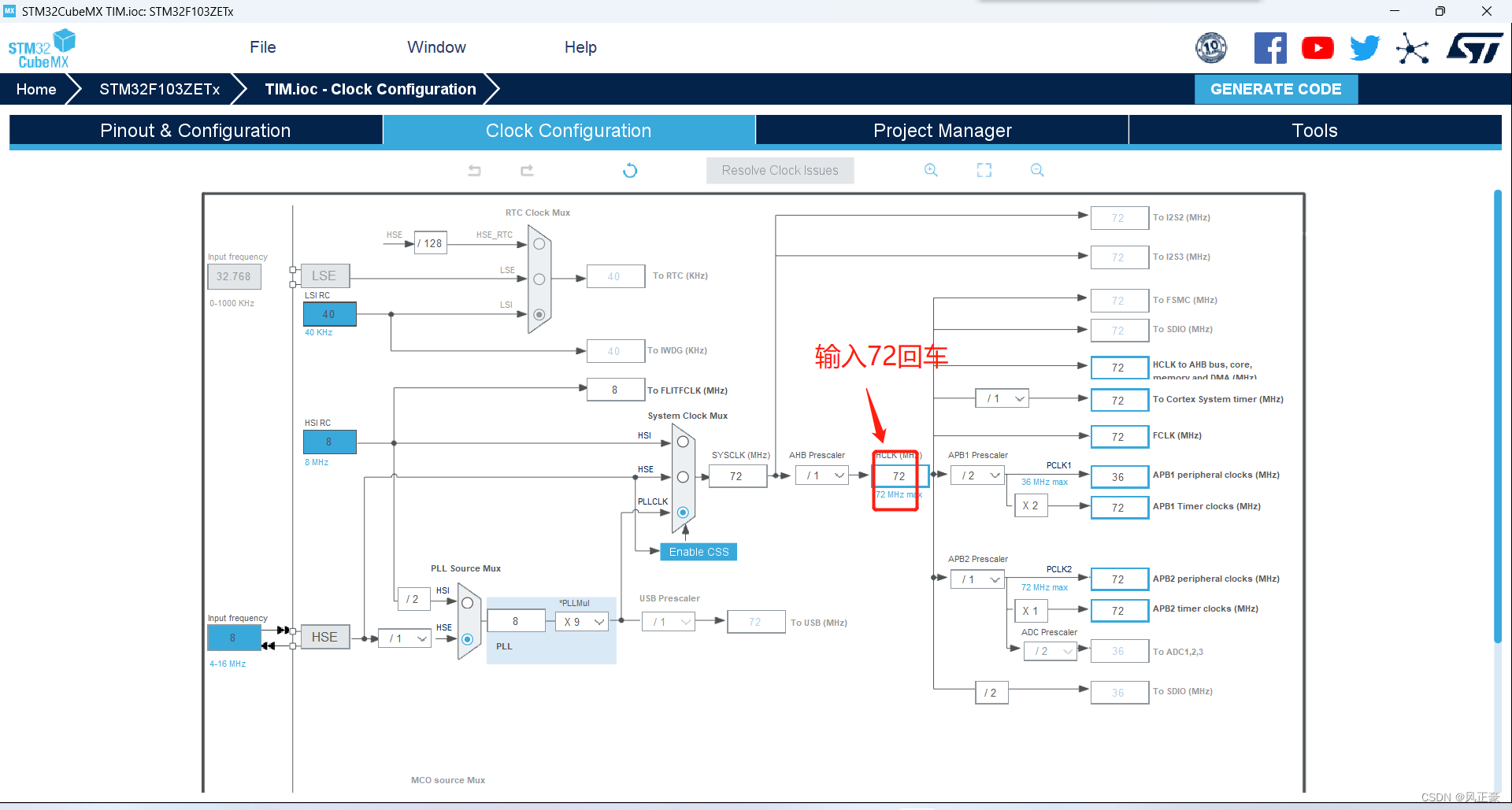The height and width of the screenshot is (810, 1512).
Task: Open the Facebook icon link
Action: [1270, 48]
